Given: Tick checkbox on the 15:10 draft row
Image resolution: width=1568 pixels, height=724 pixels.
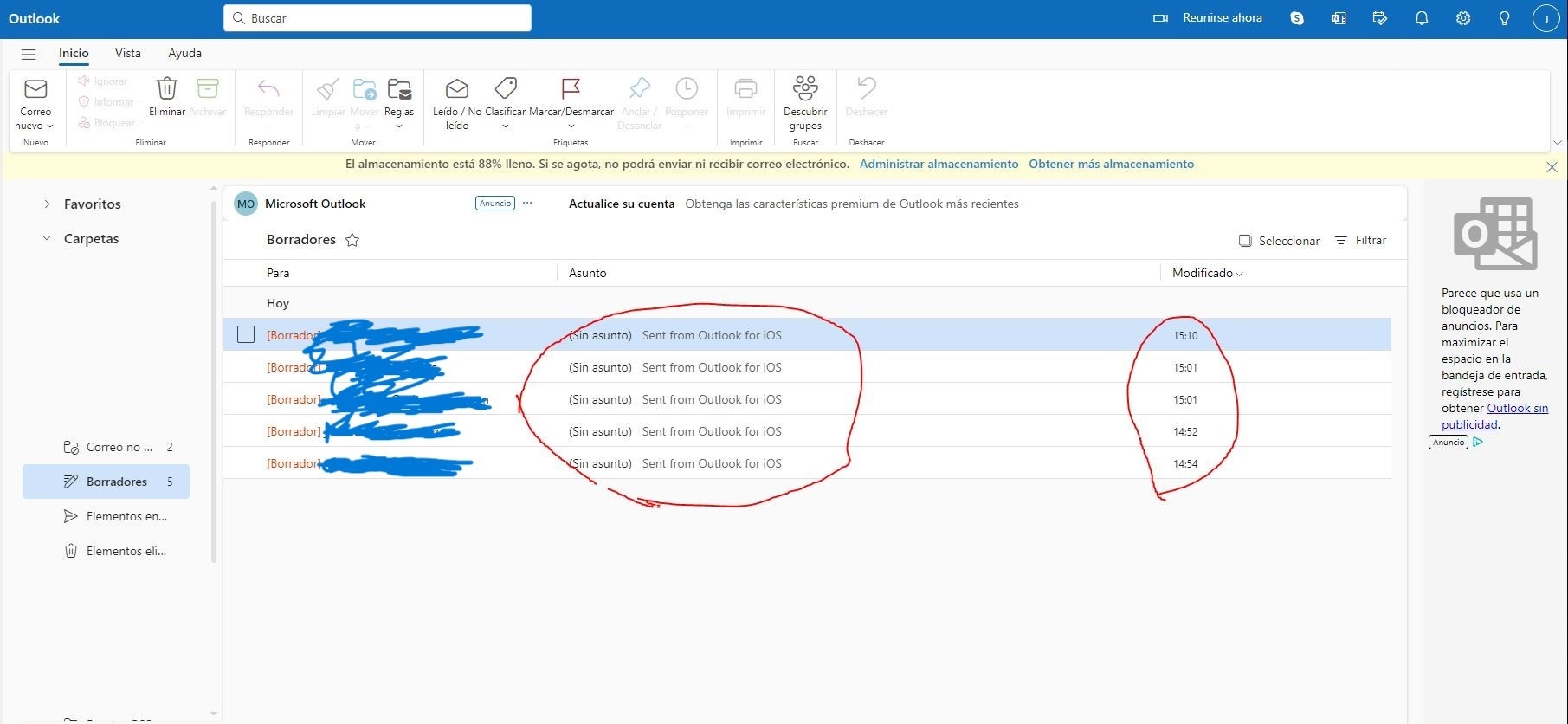Looking at the screenshot, I should click(246, 334).
